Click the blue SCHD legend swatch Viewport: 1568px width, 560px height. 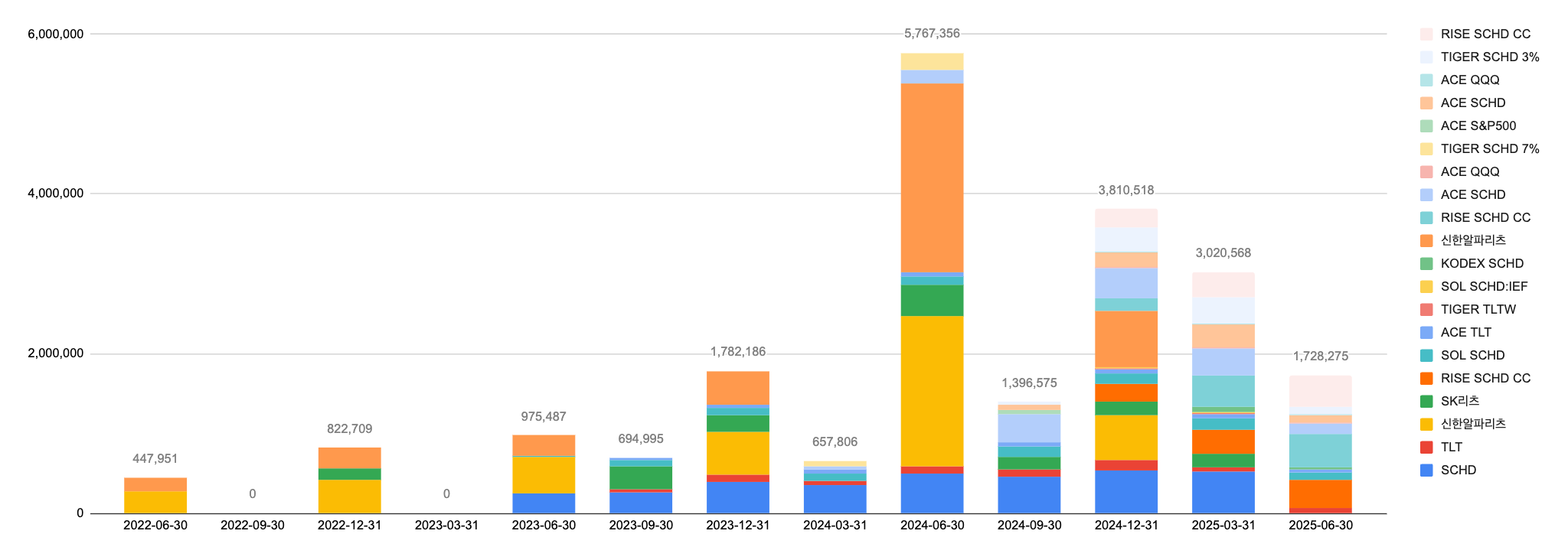click(x=1426, y=470)
